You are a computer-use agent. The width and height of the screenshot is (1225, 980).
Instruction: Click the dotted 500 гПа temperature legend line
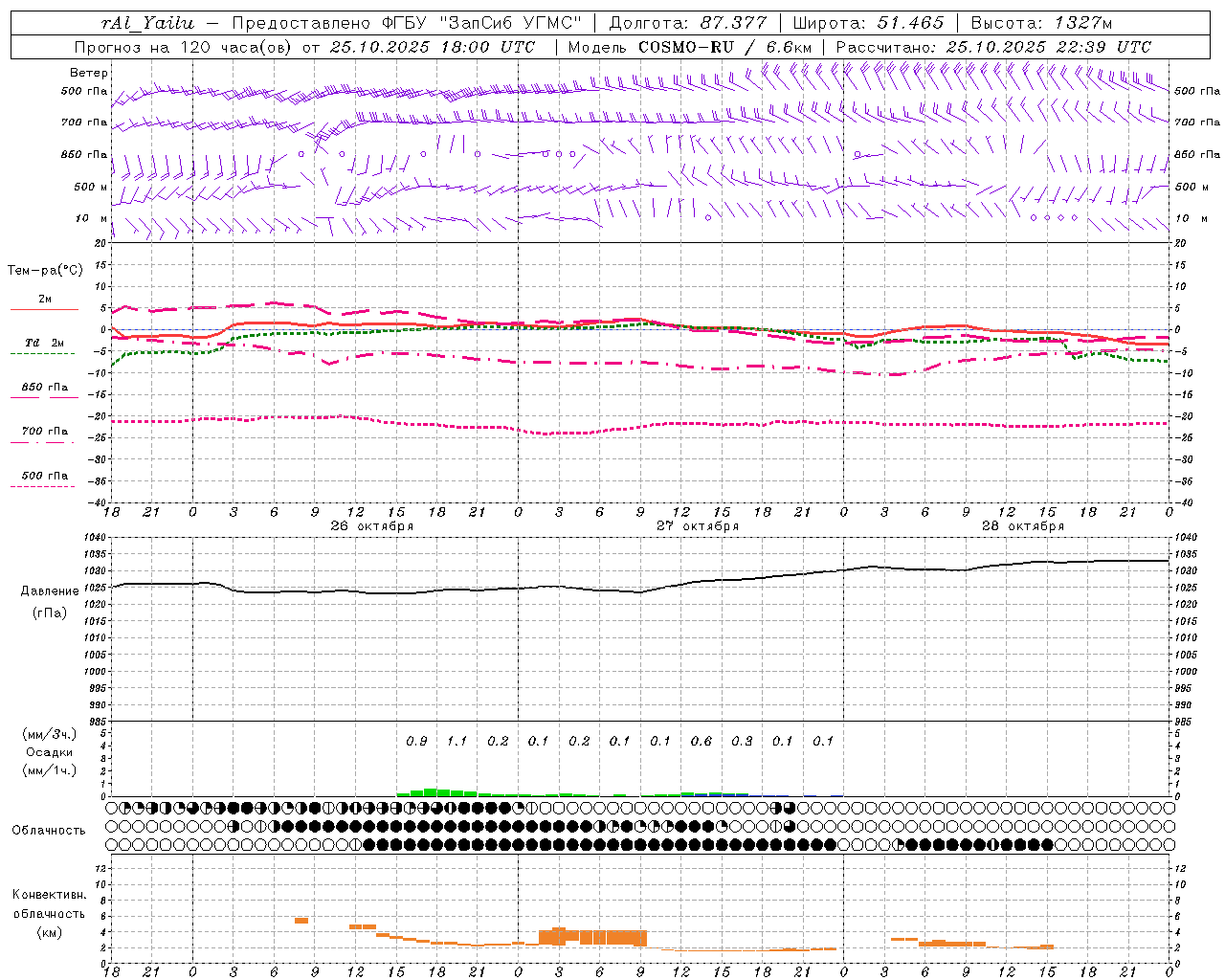pyautogui.click(x=44, y=486)
